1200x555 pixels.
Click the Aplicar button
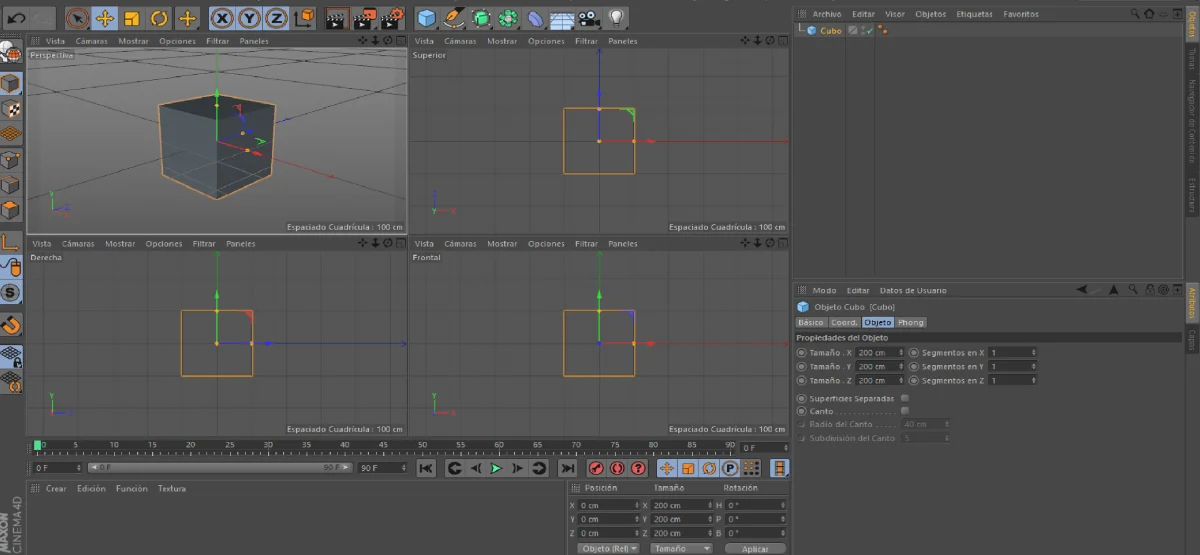[755, 548]
